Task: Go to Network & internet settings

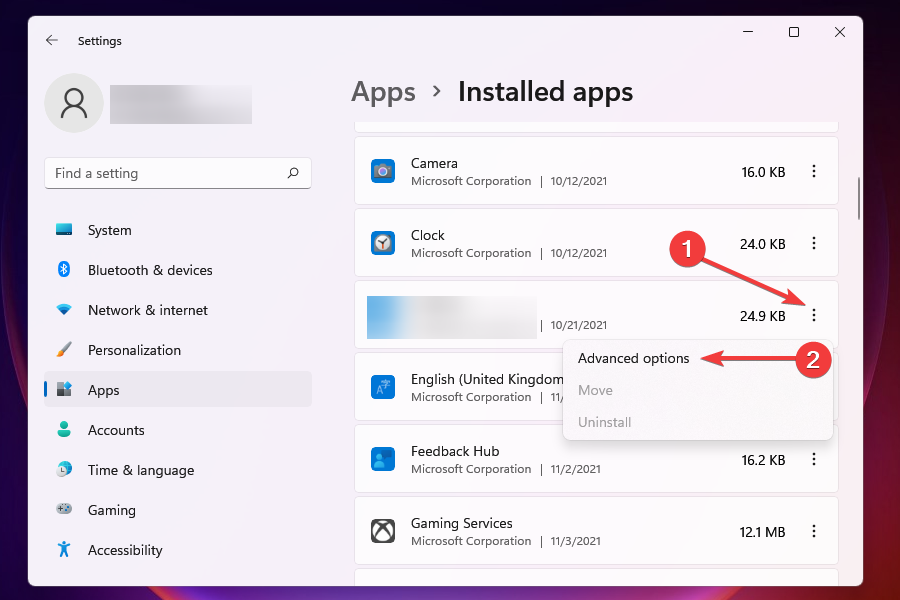Action: click(x=148, y=310)
